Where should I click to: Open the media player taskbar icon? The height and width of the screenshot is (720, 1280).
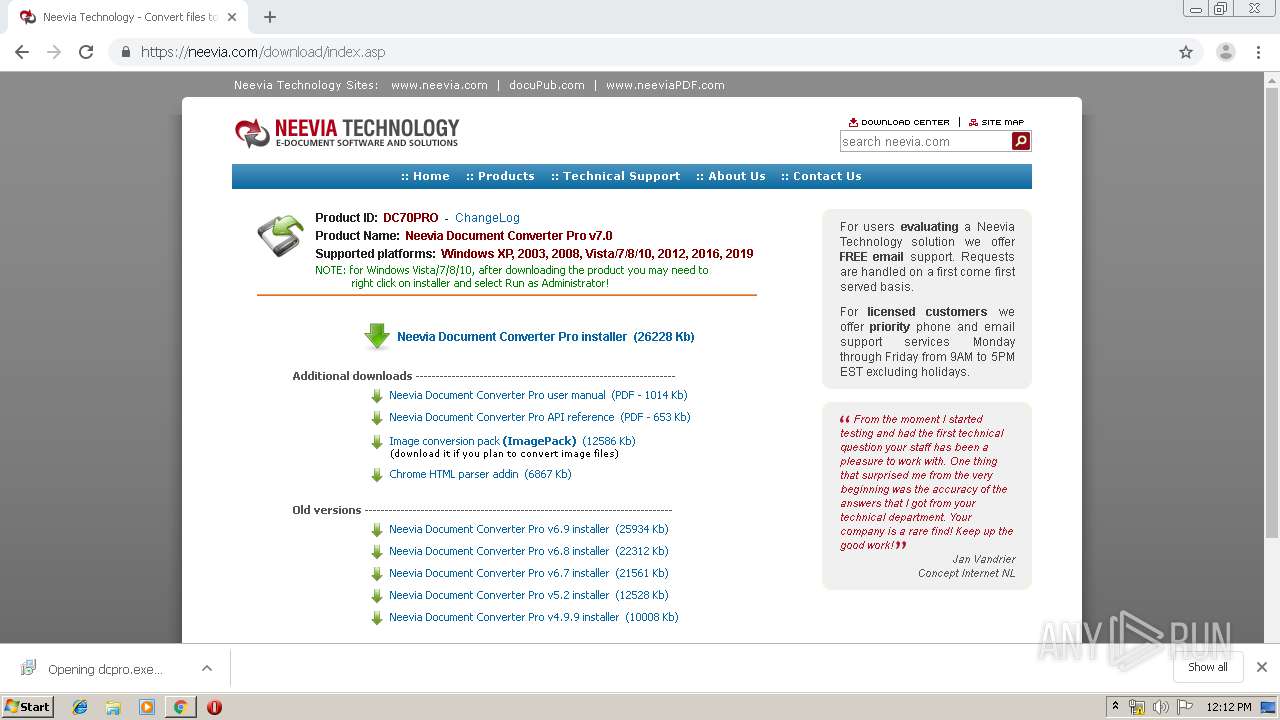[x=147, y=707]
